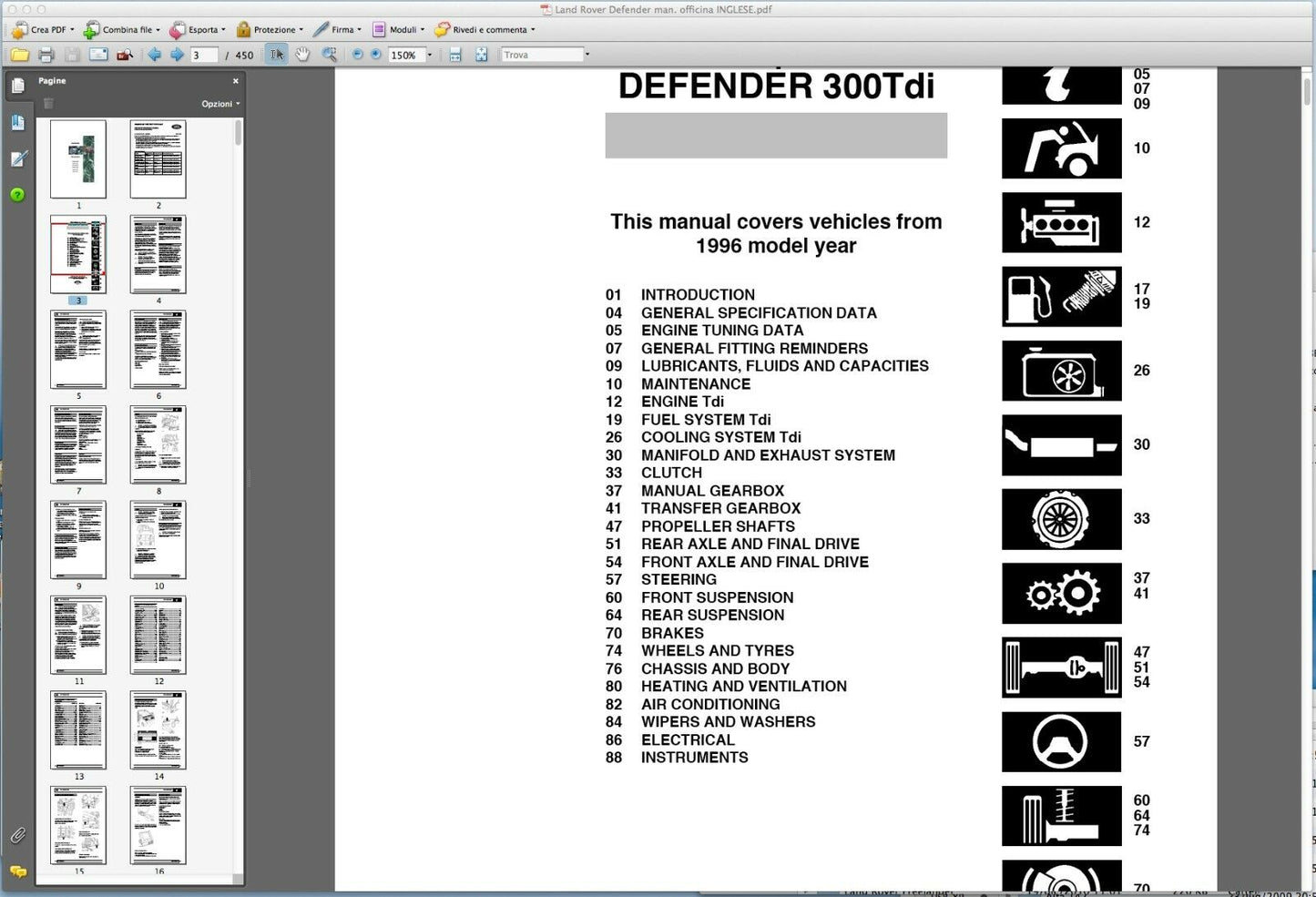Activate the marquee zoom magnifier tool

tap(330, 55)
